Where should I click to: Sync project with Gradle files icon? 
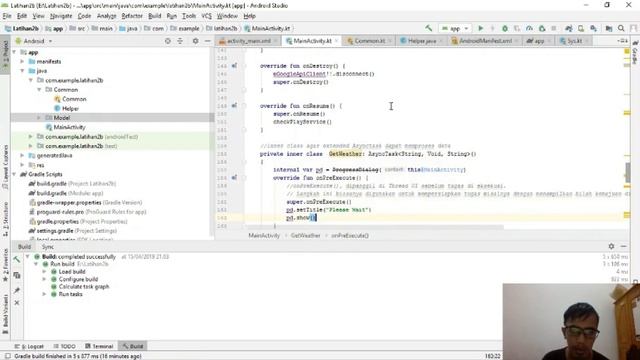[x=569, y=28]
